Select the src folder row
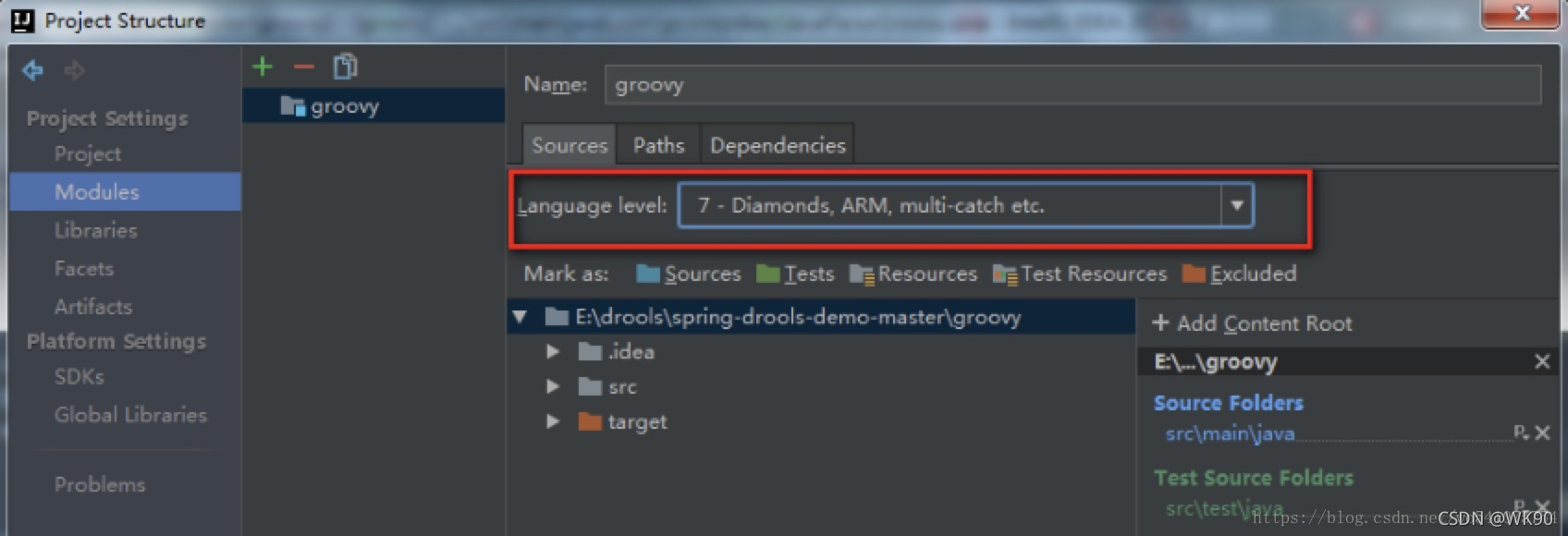 click(x=821, y=387)
